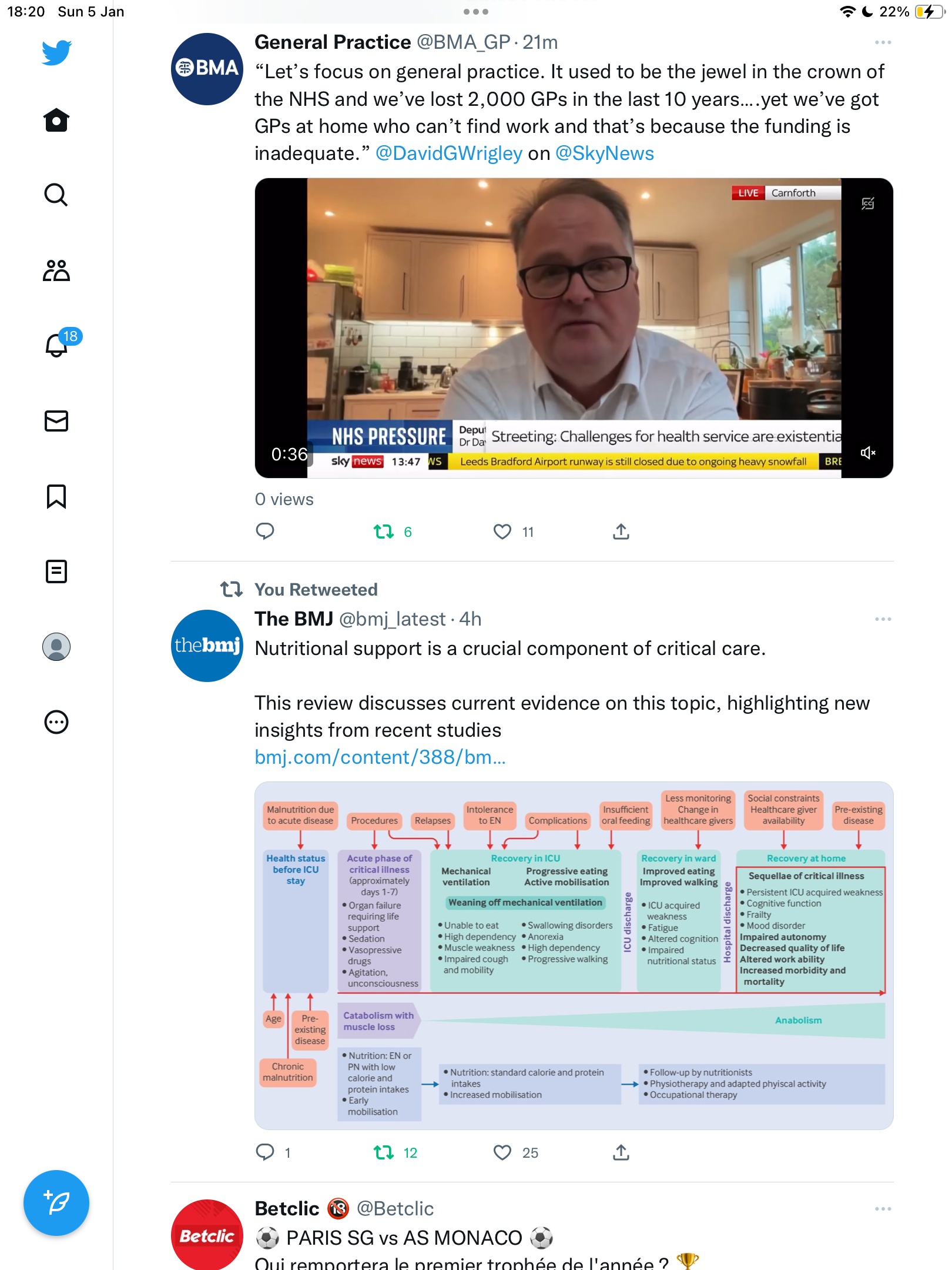Open @DavidGWrigley mention link

point(449,153)
